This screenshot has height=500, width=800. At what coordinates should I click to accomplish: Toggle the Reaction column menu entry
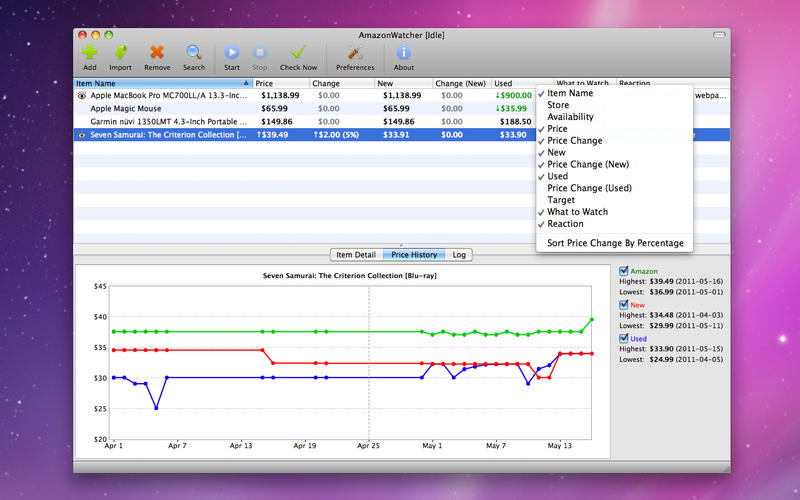click(615, 224)
